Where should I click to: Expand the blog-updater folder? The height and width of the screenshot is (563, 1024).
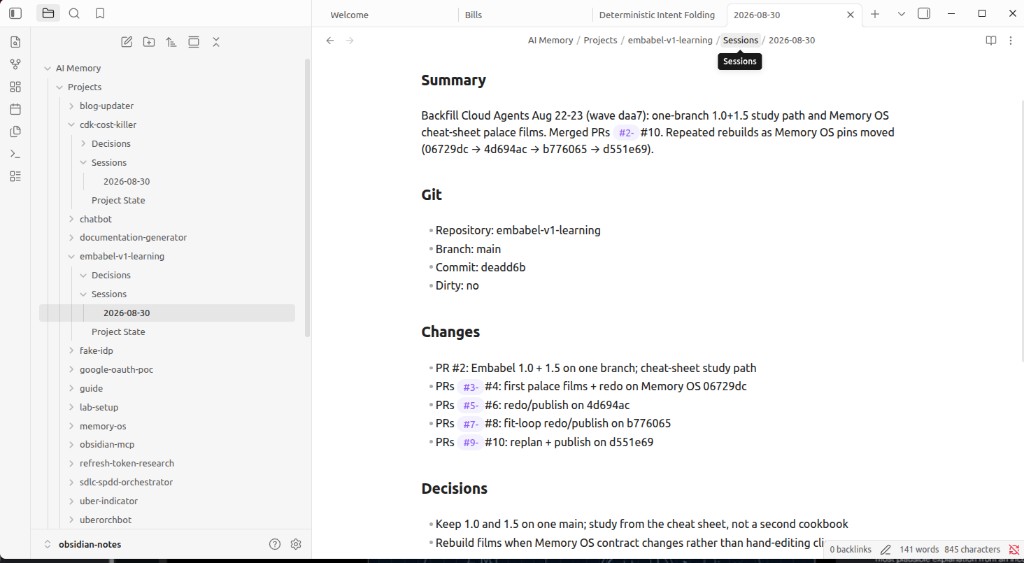[71, 106]
